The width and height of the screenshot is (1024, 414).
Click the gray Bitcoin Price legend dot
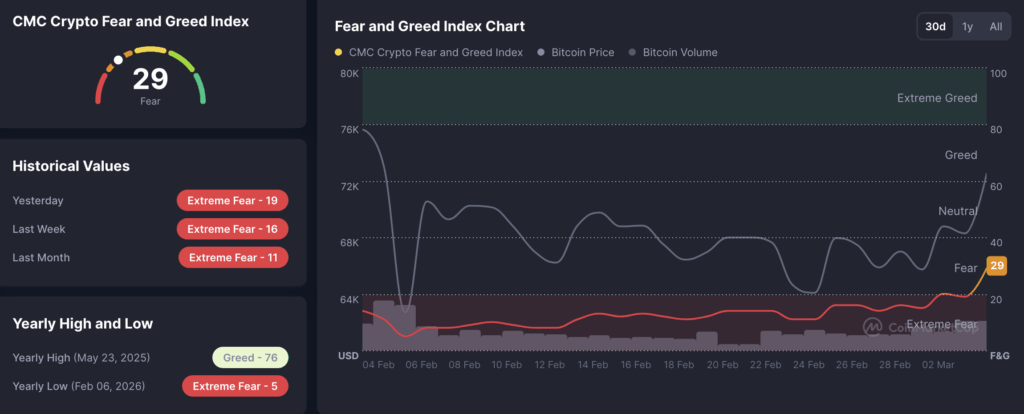[541, 52]
